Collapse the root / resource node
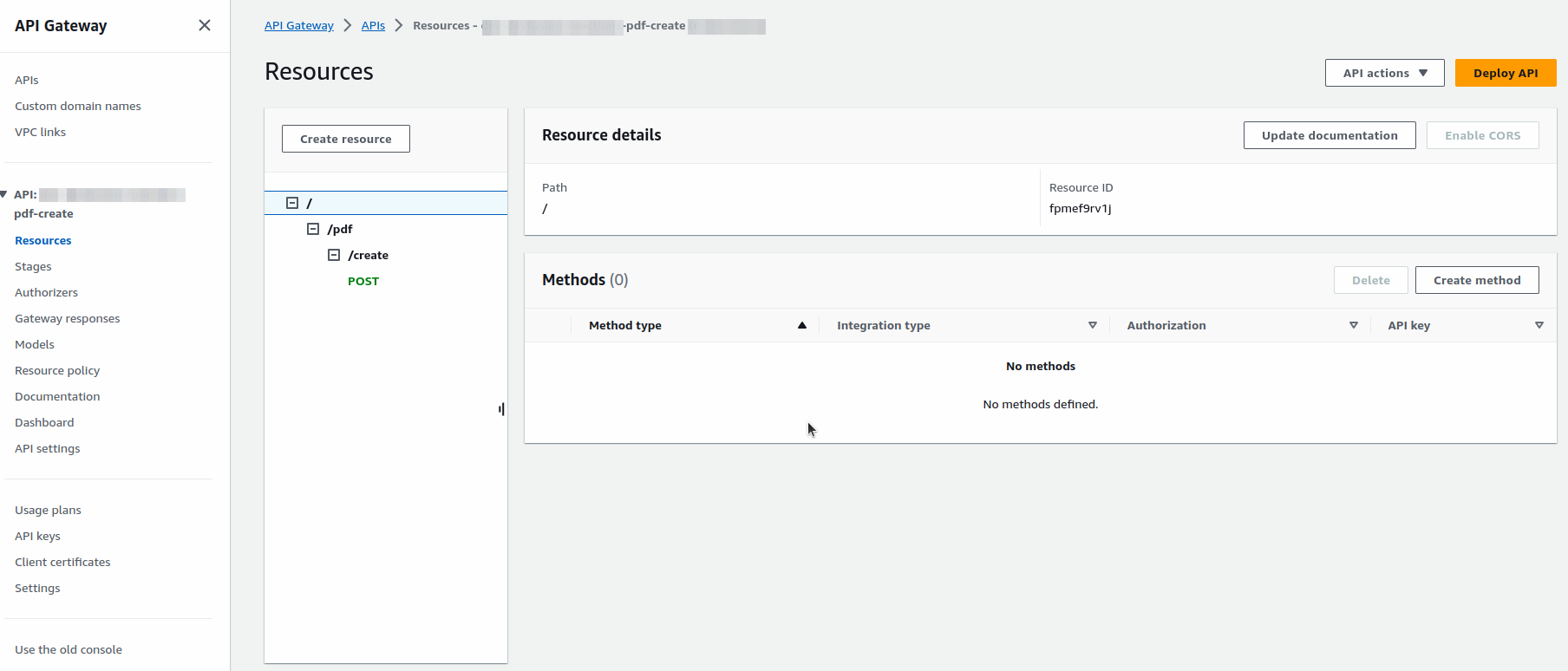1568x671 pixels. (292, 203)
